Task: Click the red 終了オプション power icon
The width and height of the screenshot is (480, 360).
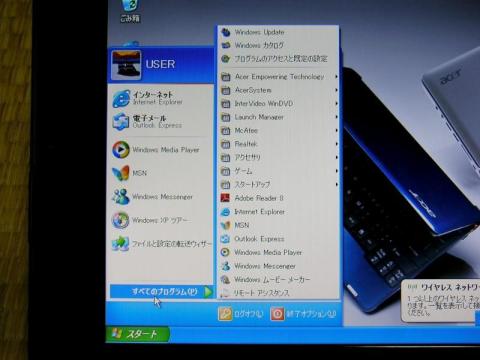Action: 277,314
